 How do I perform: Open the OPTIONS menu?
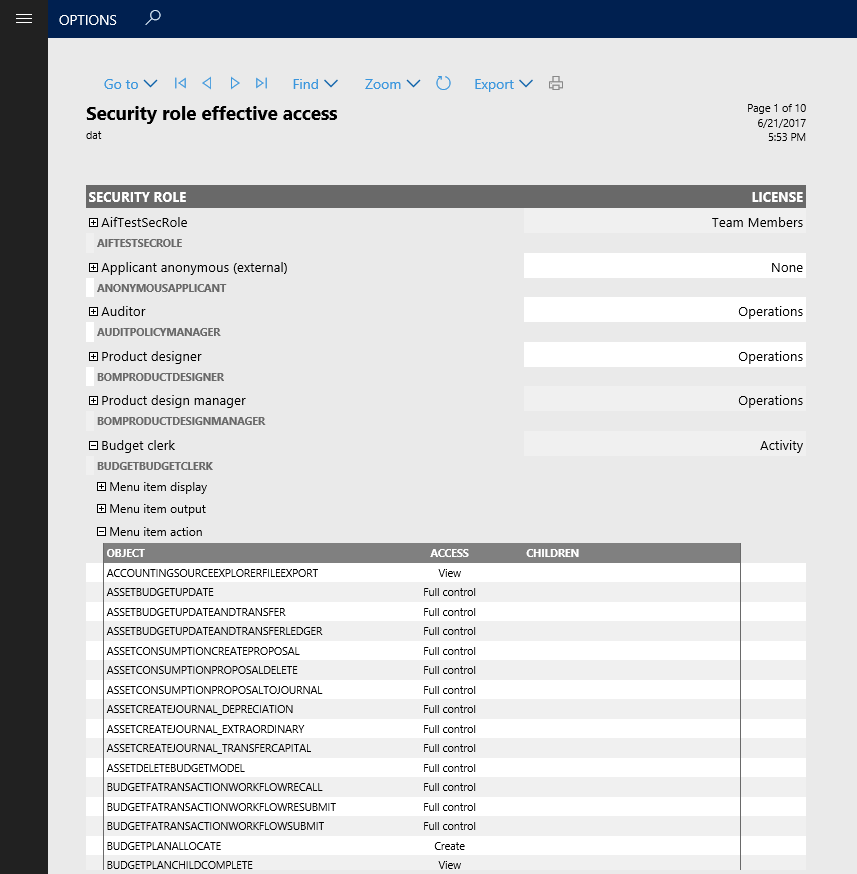click(x=87, y=19)
